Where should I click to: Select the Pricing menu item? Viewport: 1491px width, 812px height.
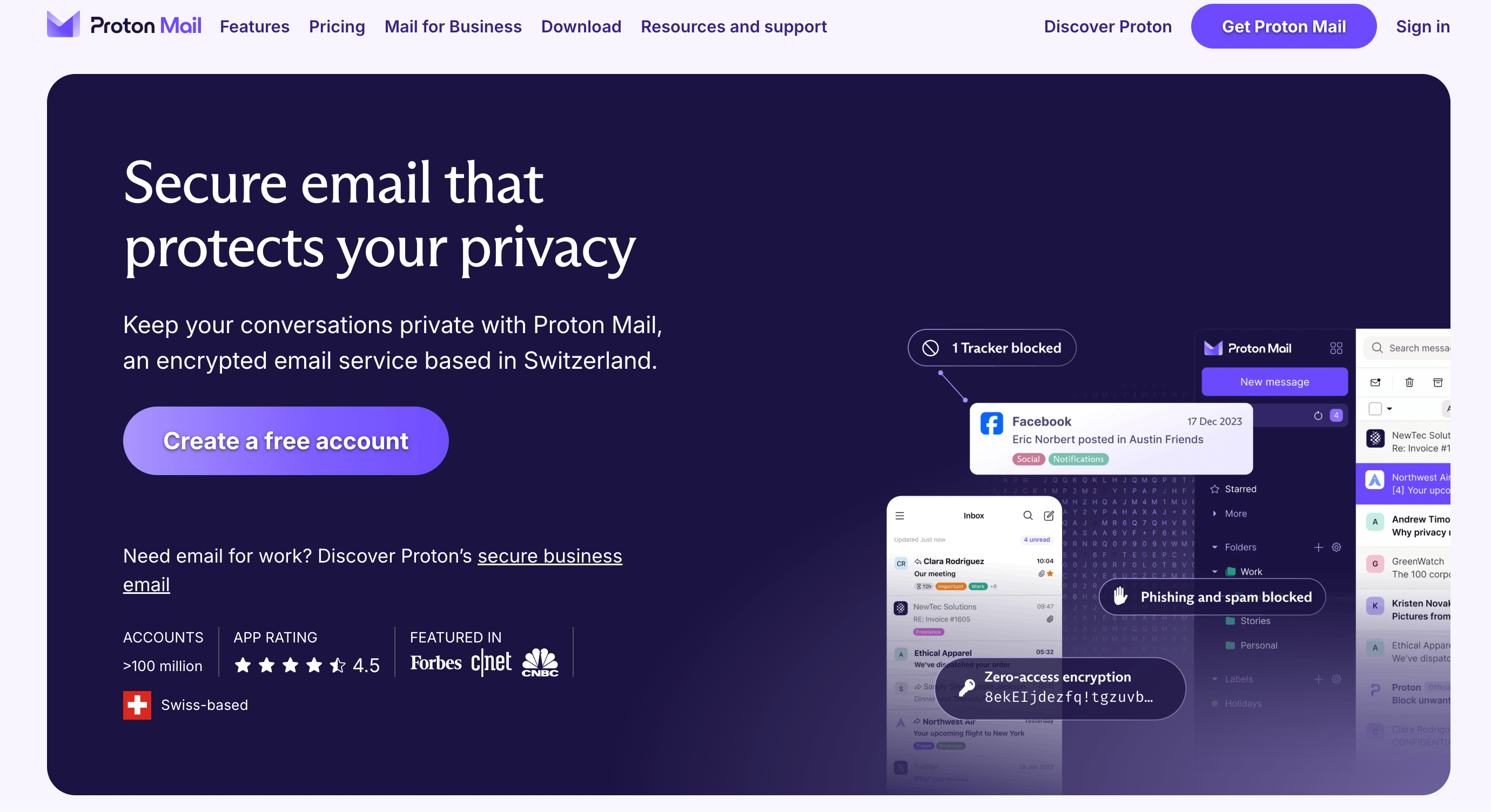(x=338, y=27)
